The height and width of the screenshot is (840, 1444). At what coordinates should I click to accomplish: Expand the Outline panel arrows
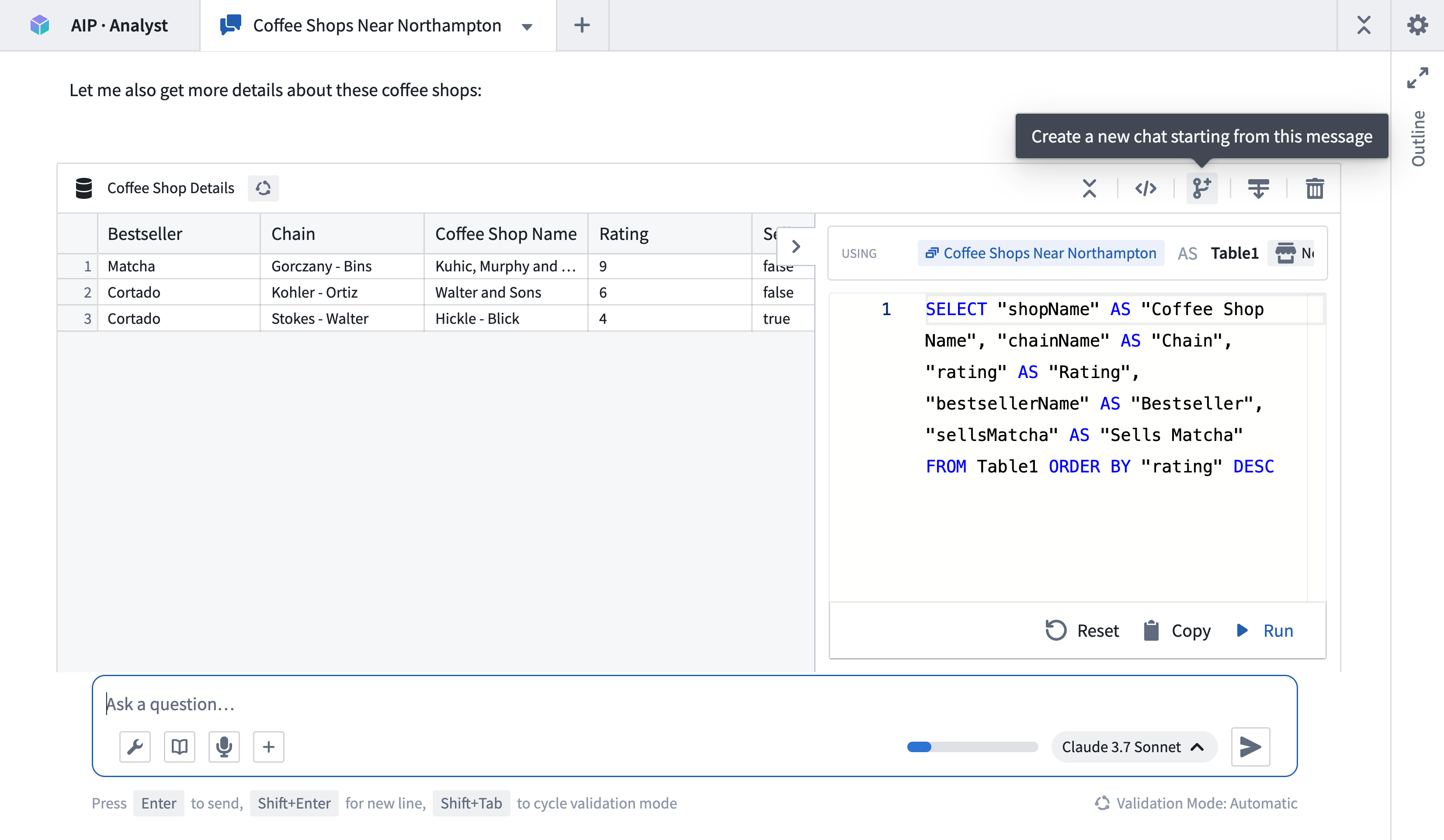click(1417, 78)
